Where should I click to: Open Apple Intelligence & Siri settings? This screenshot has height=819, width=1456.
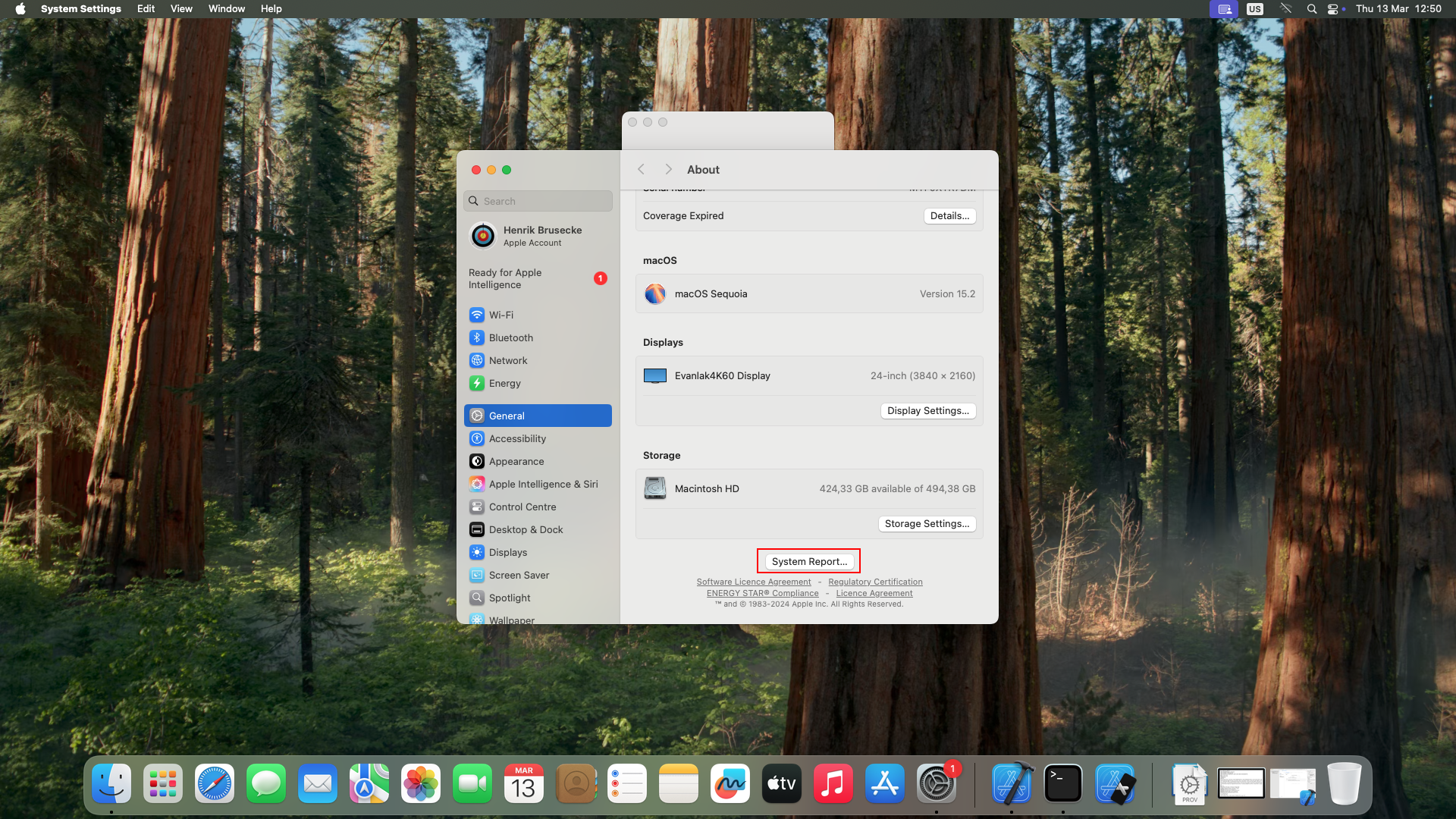click(x=538, y=484)
